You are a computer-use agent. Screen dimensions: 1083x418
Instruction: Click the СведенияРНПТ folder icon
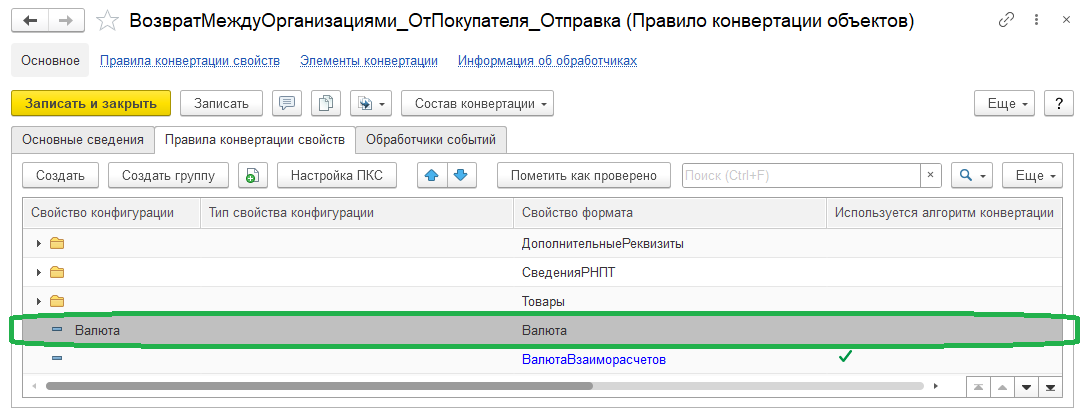point(57,272)
